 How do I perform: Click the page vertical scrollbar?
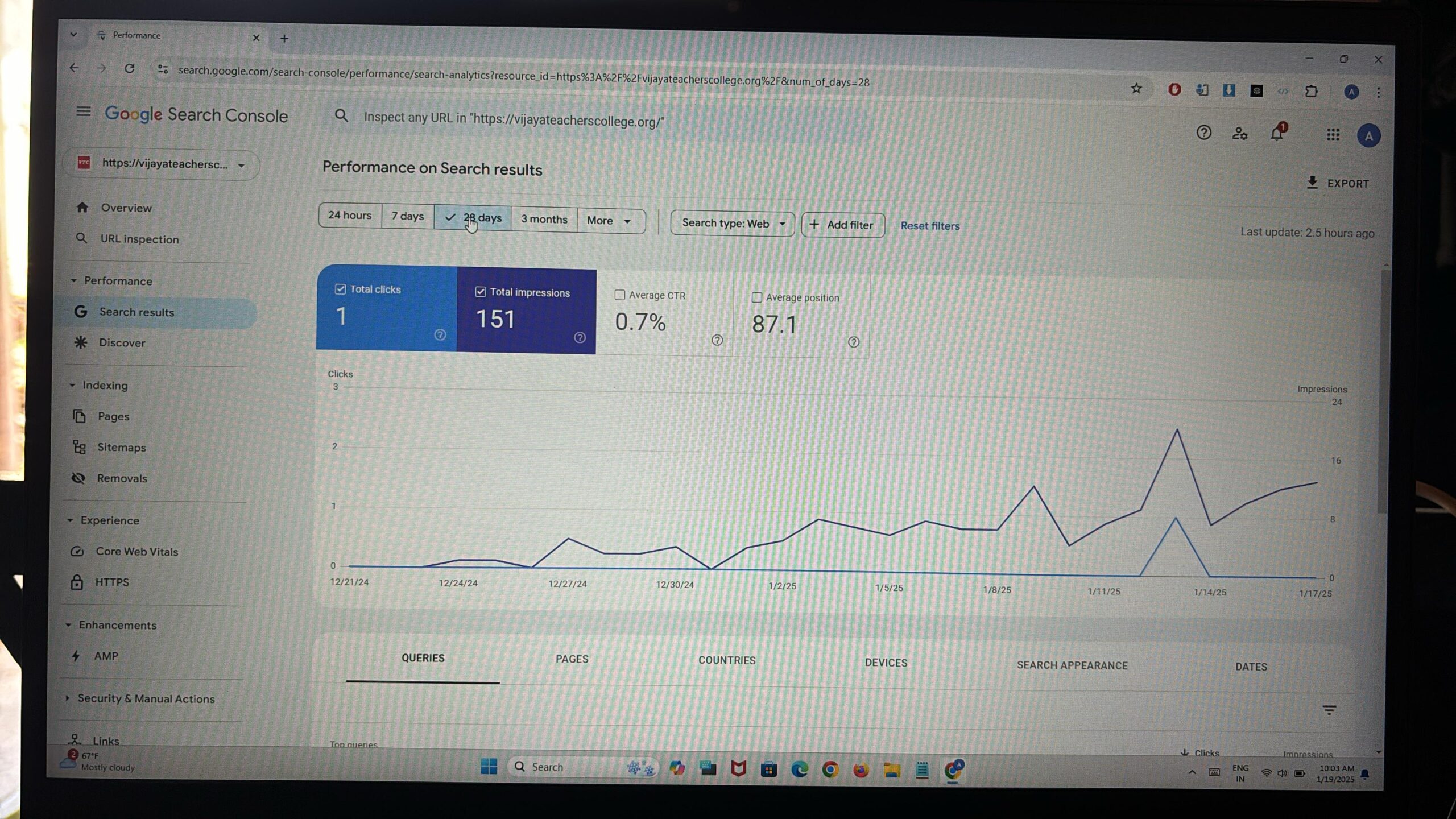(1383, 392)
